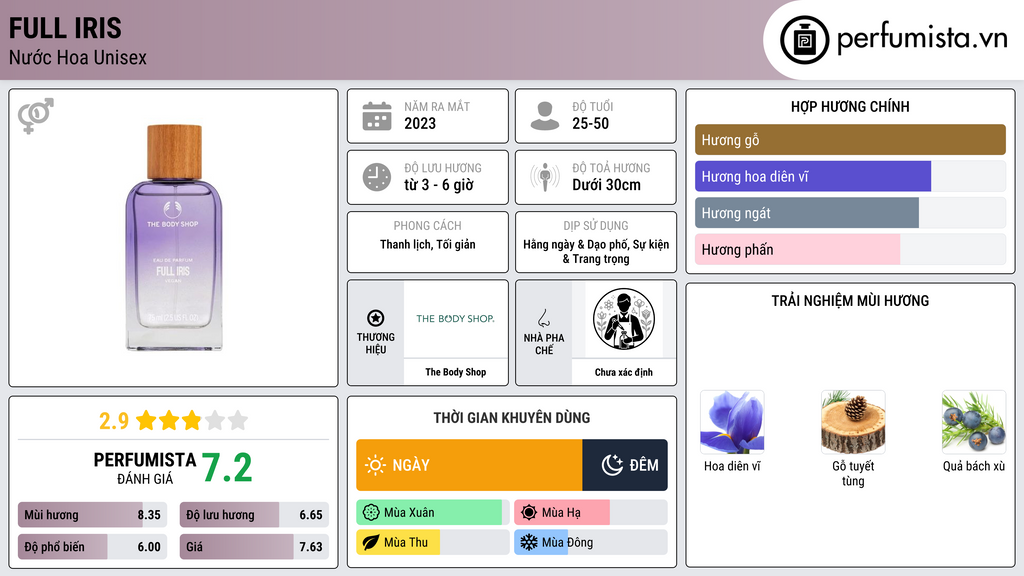Click the Hương hoa diên vĩ accord bar
The width and height of the screenshot is (1024, 576).
point(850,176)
